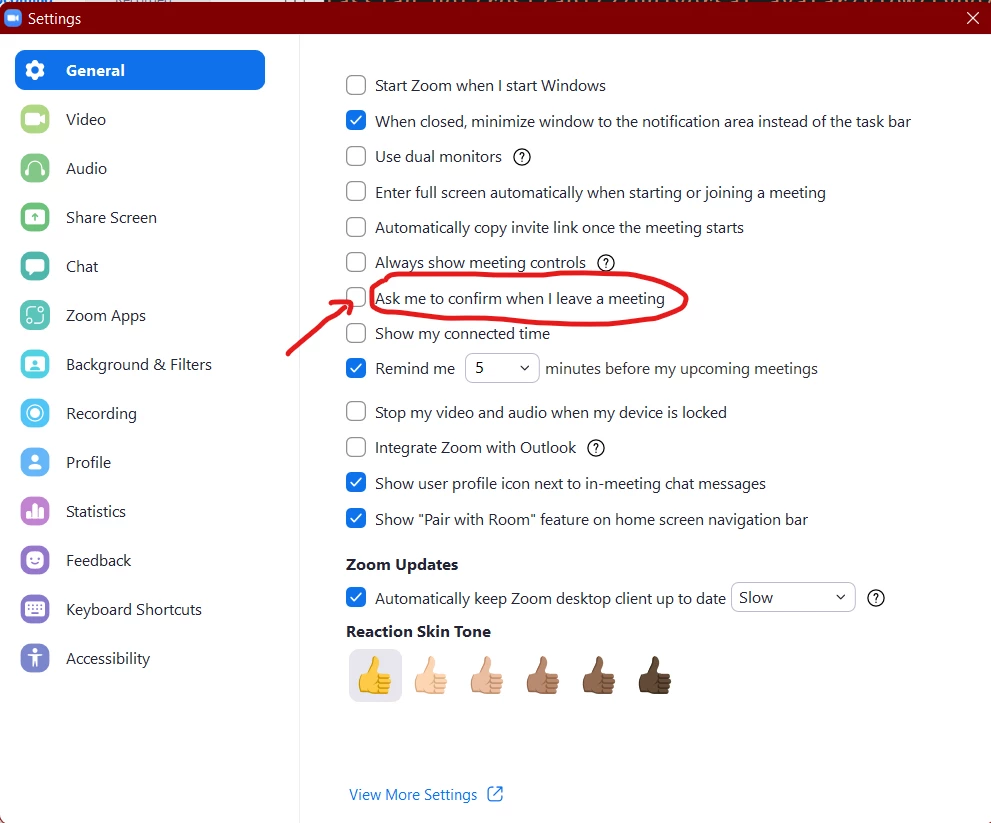Check Integrate Zoom with Outlook
Screen dimensions: 991x823
pos(356,448)
